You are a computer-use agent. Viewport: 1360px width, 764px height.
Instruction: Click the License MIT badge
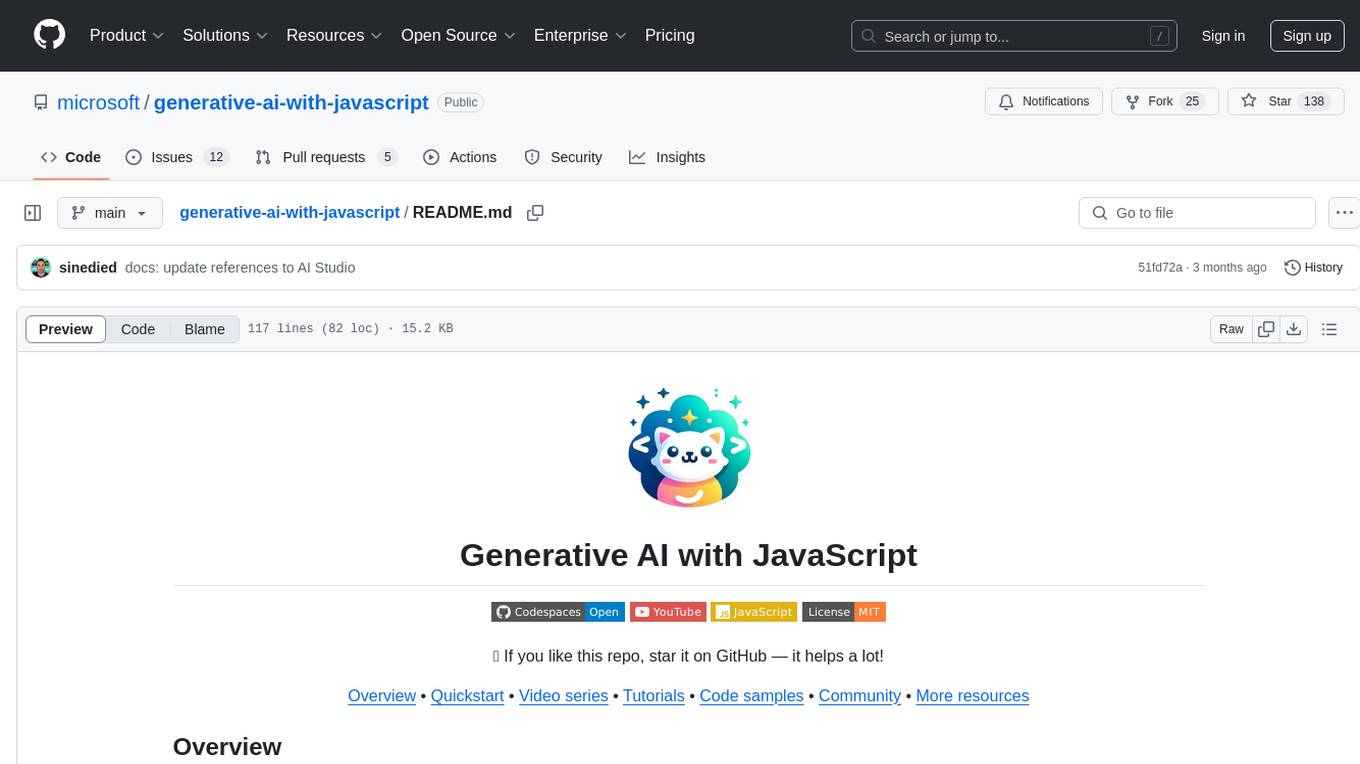tap(844, 612)
